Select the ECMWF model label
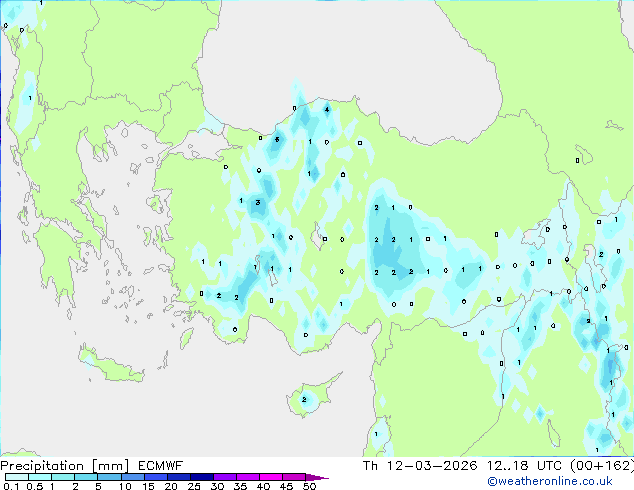The width and height of the screenshot is (634, 490). (160, 466)
